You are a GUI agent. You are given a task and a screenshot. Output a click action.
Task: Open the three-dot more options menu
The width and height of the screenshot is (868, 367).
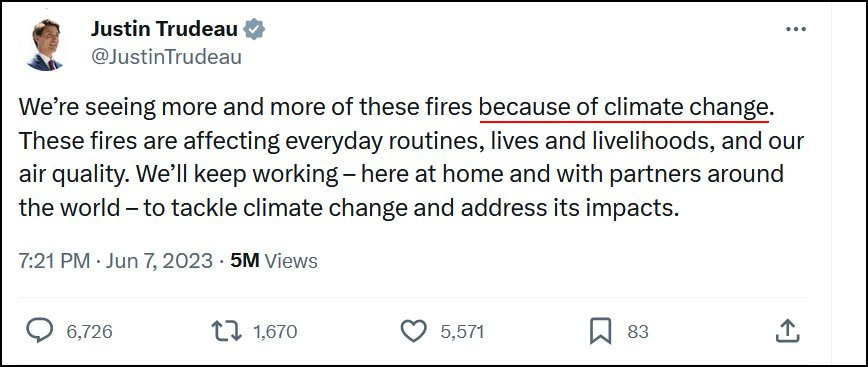point(796,29)
